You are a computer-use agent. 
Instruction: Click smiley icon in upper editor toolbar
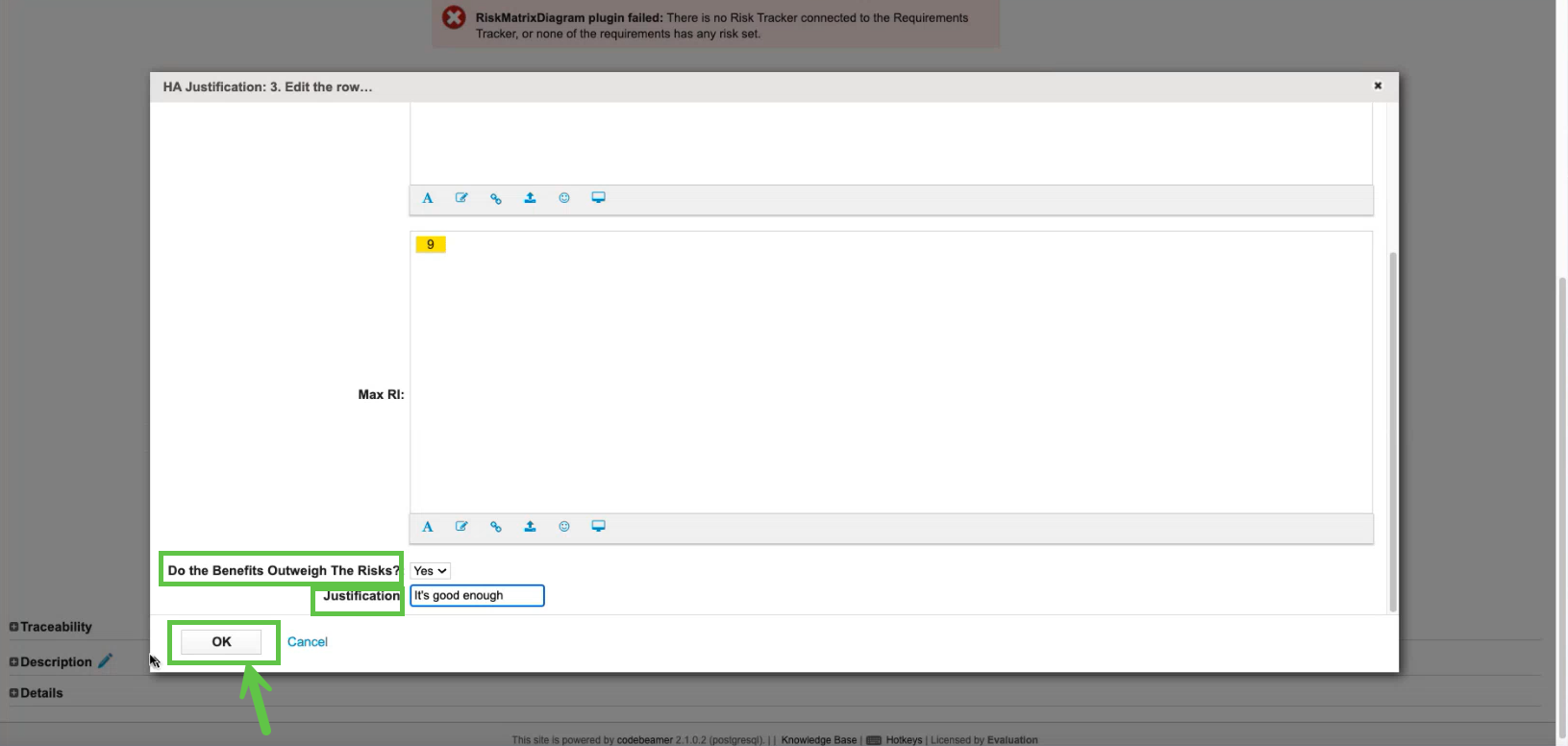[564, 198]
